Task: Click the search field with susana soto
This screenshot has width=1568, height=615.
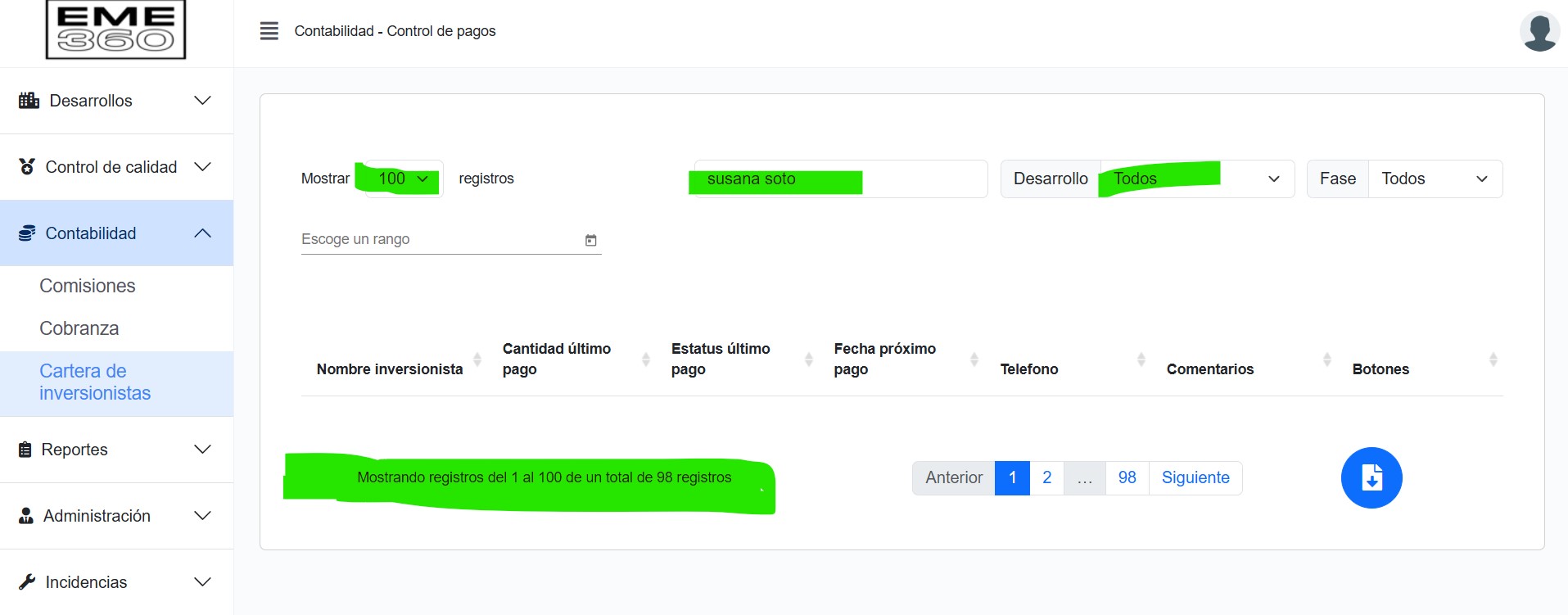Action: click(839, 179)
